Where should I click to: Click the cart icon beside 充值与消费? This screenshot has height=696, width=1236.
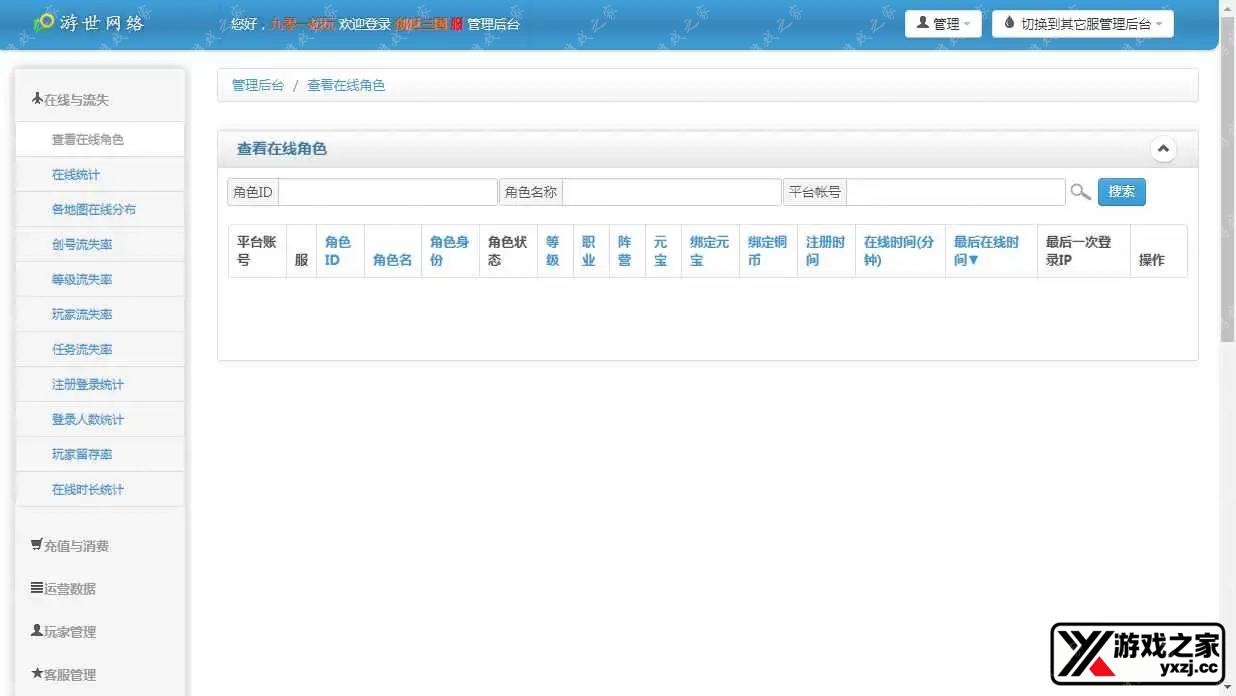(x=36, y=545)
